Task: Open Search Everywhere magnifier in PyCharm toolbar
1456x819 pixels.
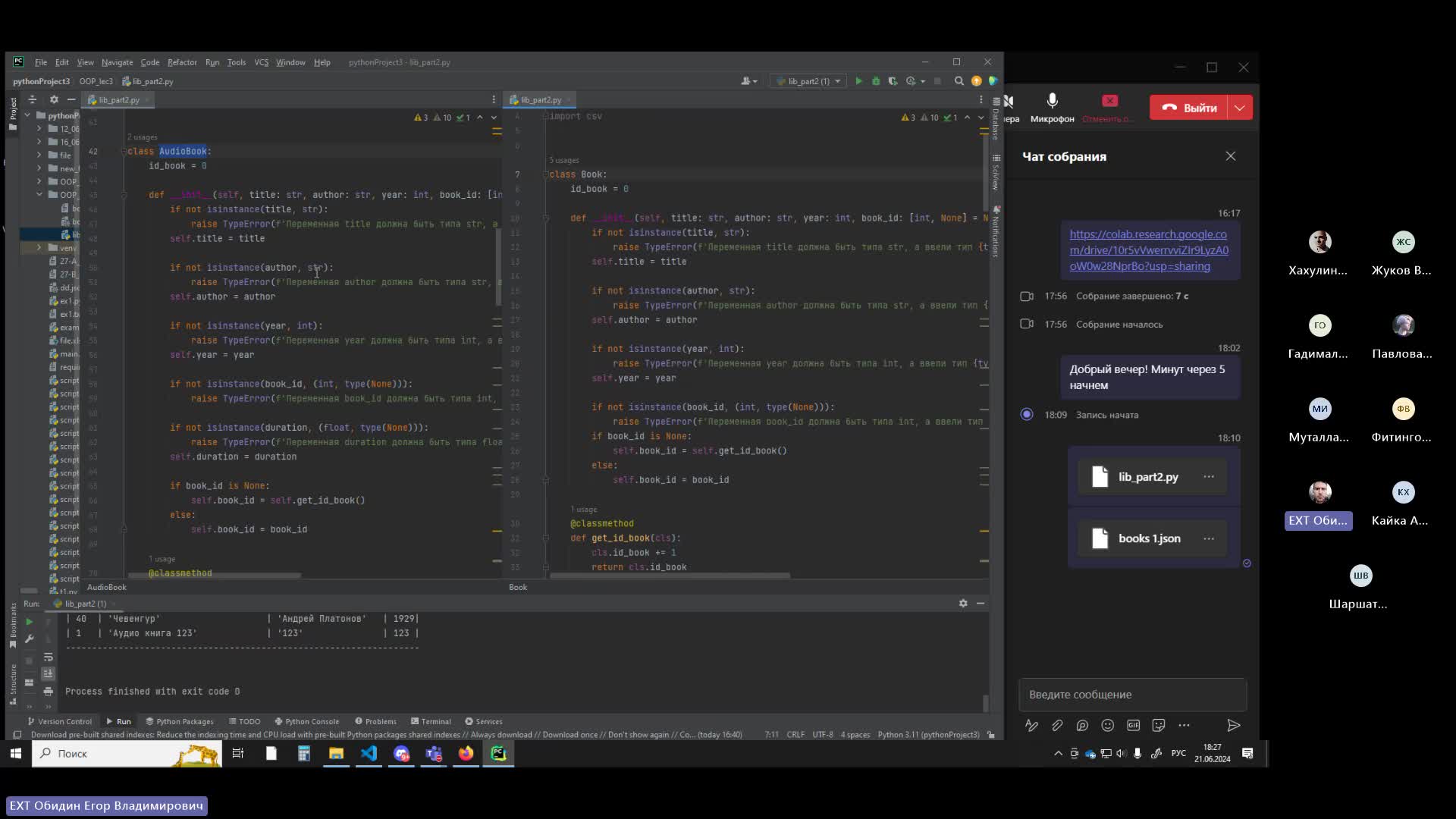Action: coord(959,81)
